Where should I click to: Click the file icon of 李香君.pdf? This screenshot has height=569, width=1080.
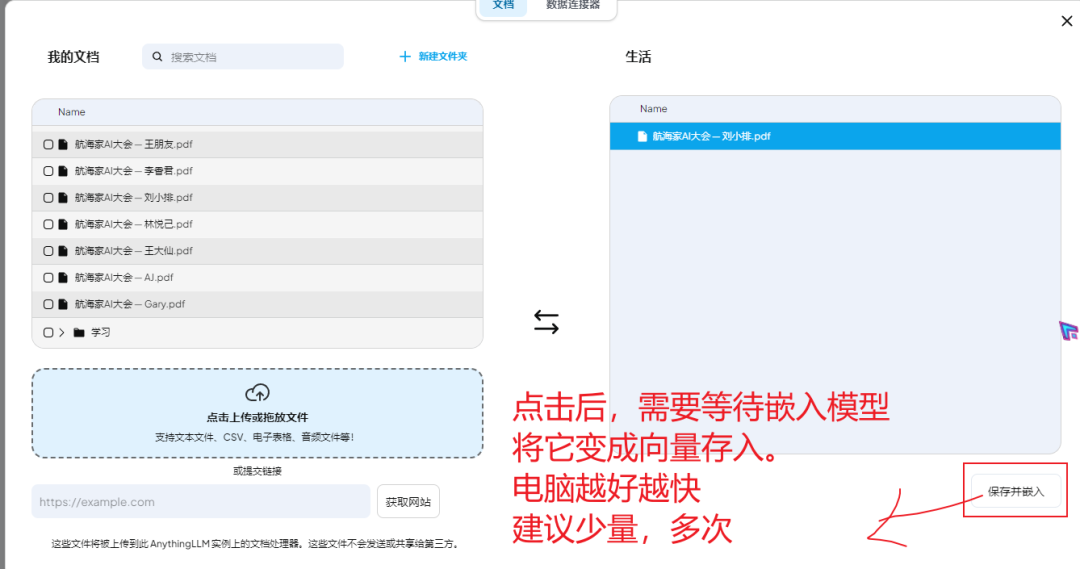pos(63,171)
